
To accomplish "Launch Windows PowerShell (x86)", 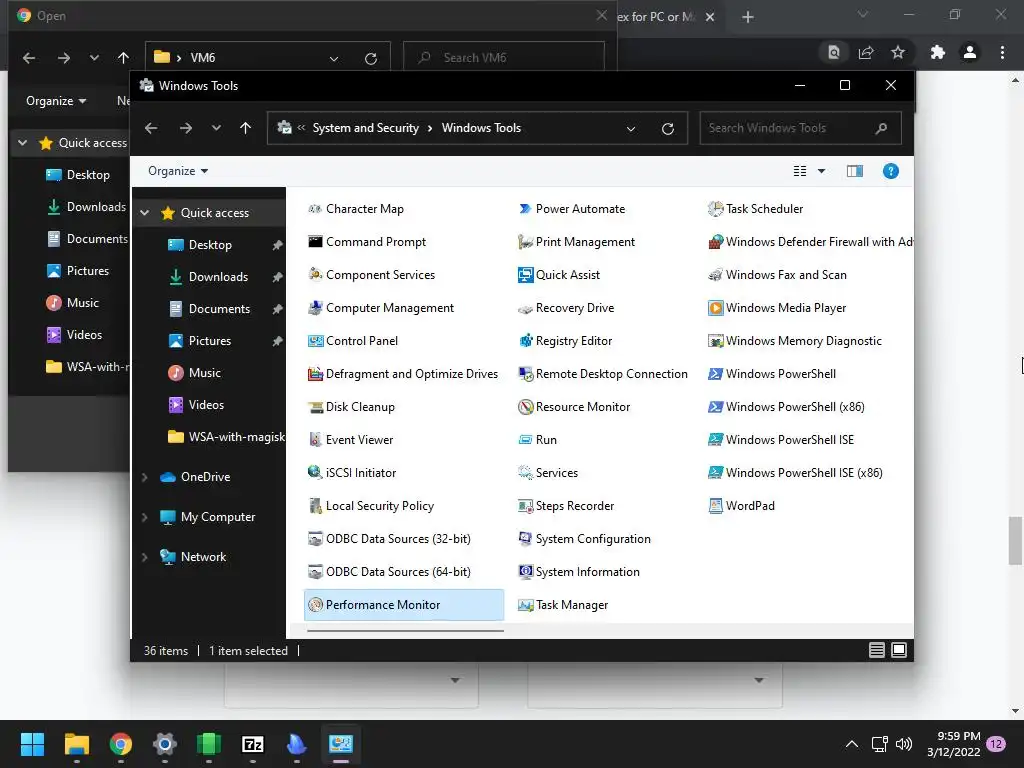I will point(786,407).
